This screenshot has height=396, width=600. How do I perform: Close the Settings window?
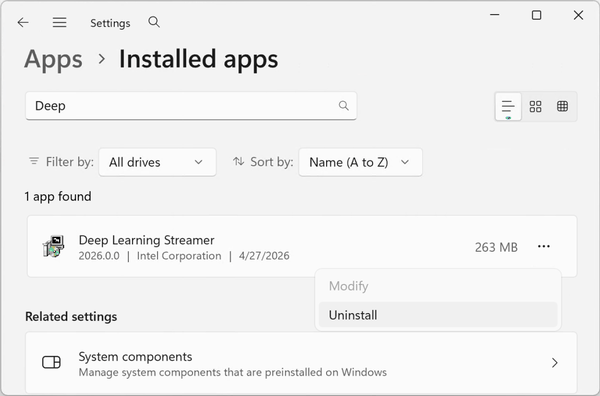578,15
